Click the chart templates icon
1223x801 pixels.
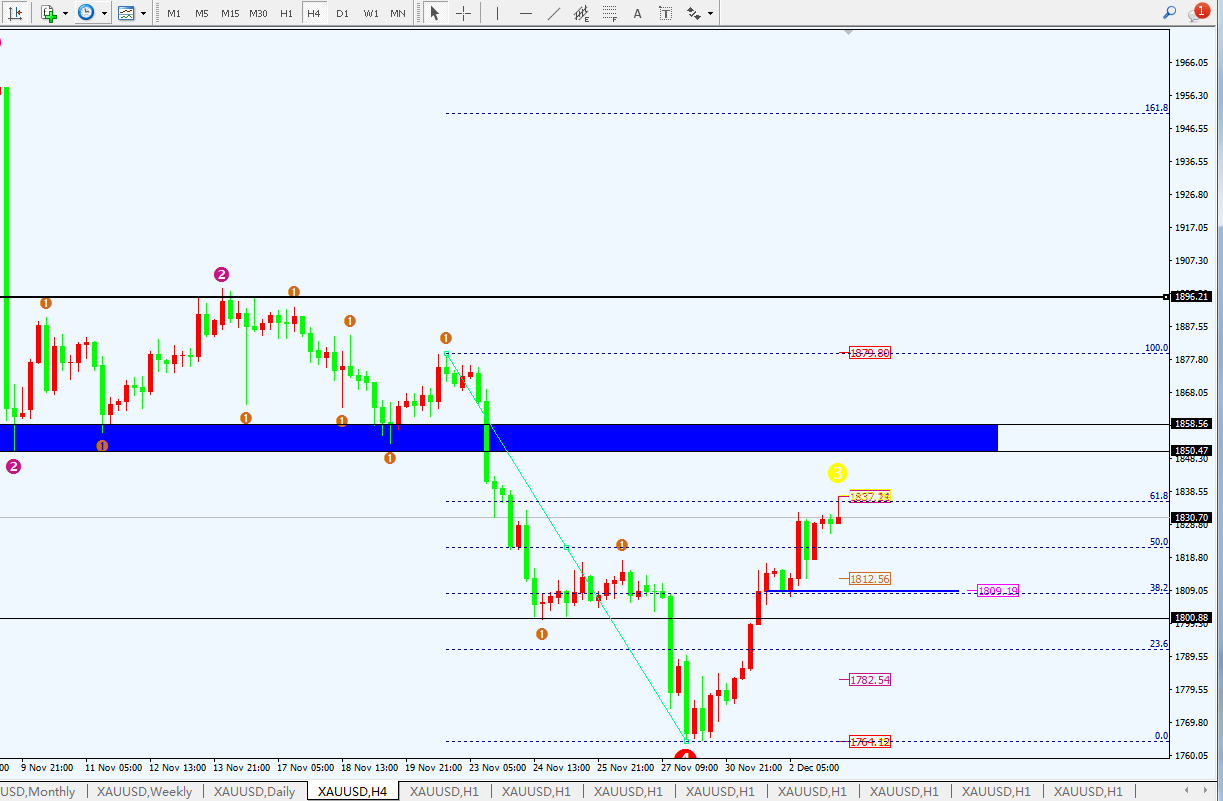click(x=125, y=13)
